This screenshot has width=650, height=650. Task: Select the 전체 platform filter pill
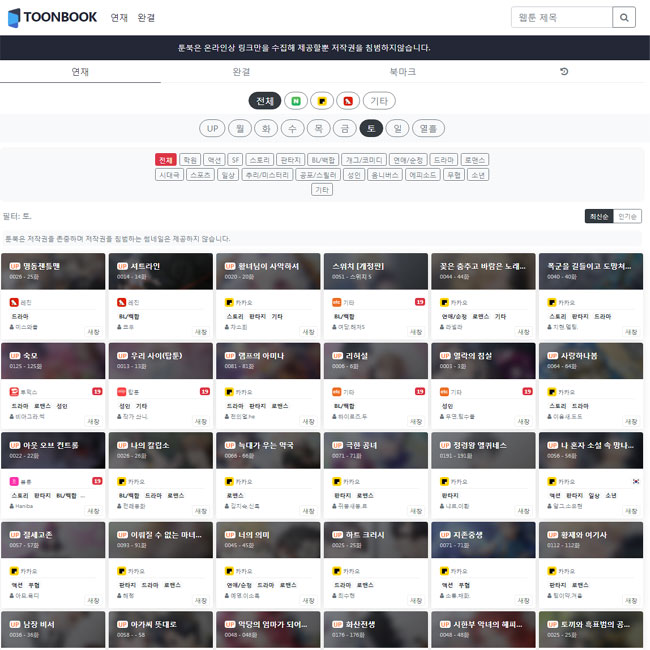[x=264, y=101]
